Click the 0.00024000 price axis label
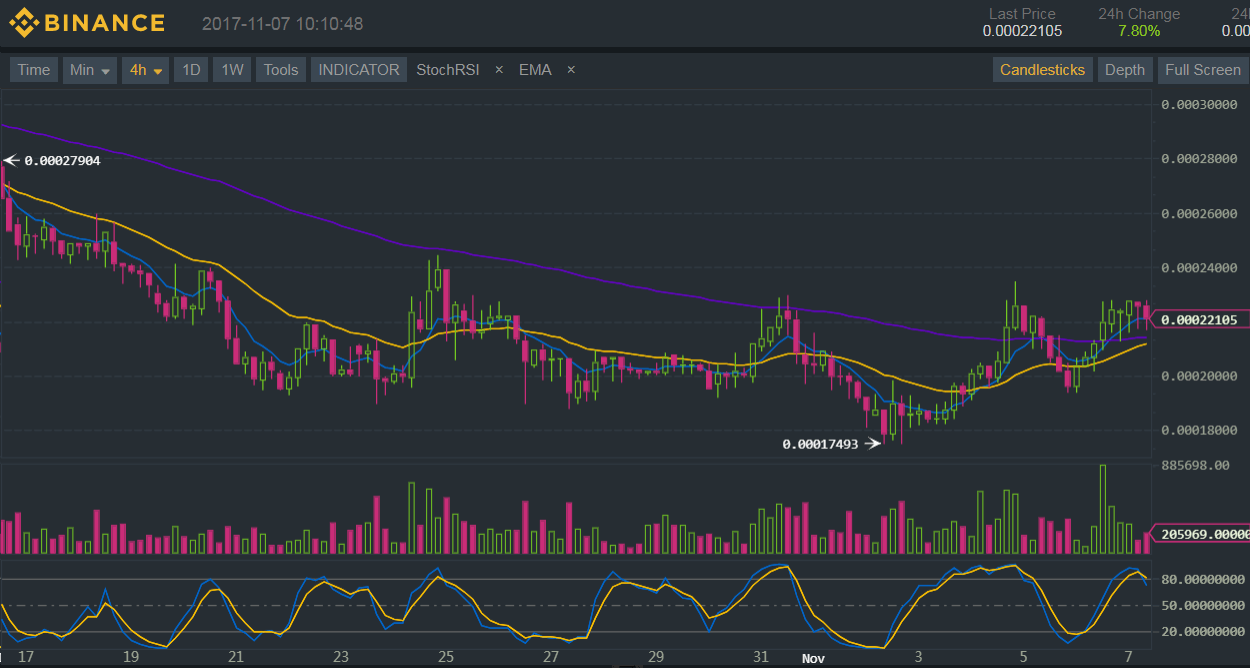The image size is (1250, 668). tap(1200, 268)
